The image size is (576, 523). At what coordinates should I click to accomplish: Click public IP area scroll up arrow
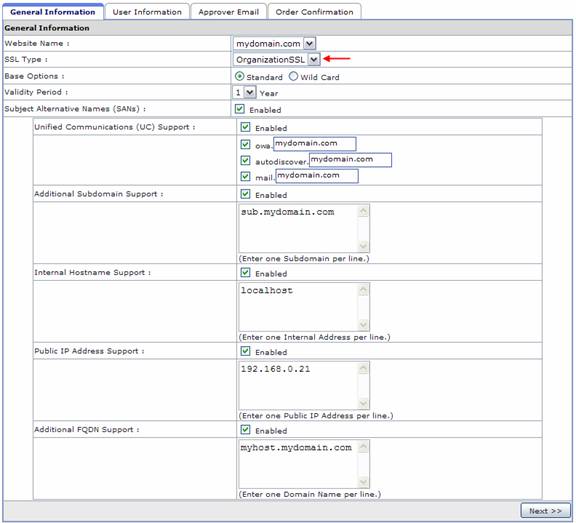tap(363, 369)
